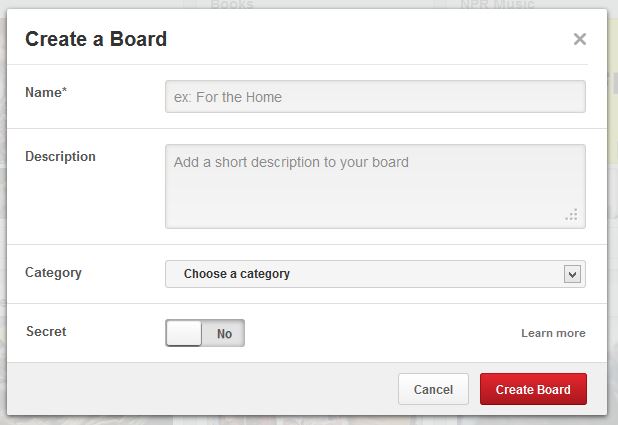Click the red Create Board button
This screenshot has width=618, height=425.
[x=533, y=389]
